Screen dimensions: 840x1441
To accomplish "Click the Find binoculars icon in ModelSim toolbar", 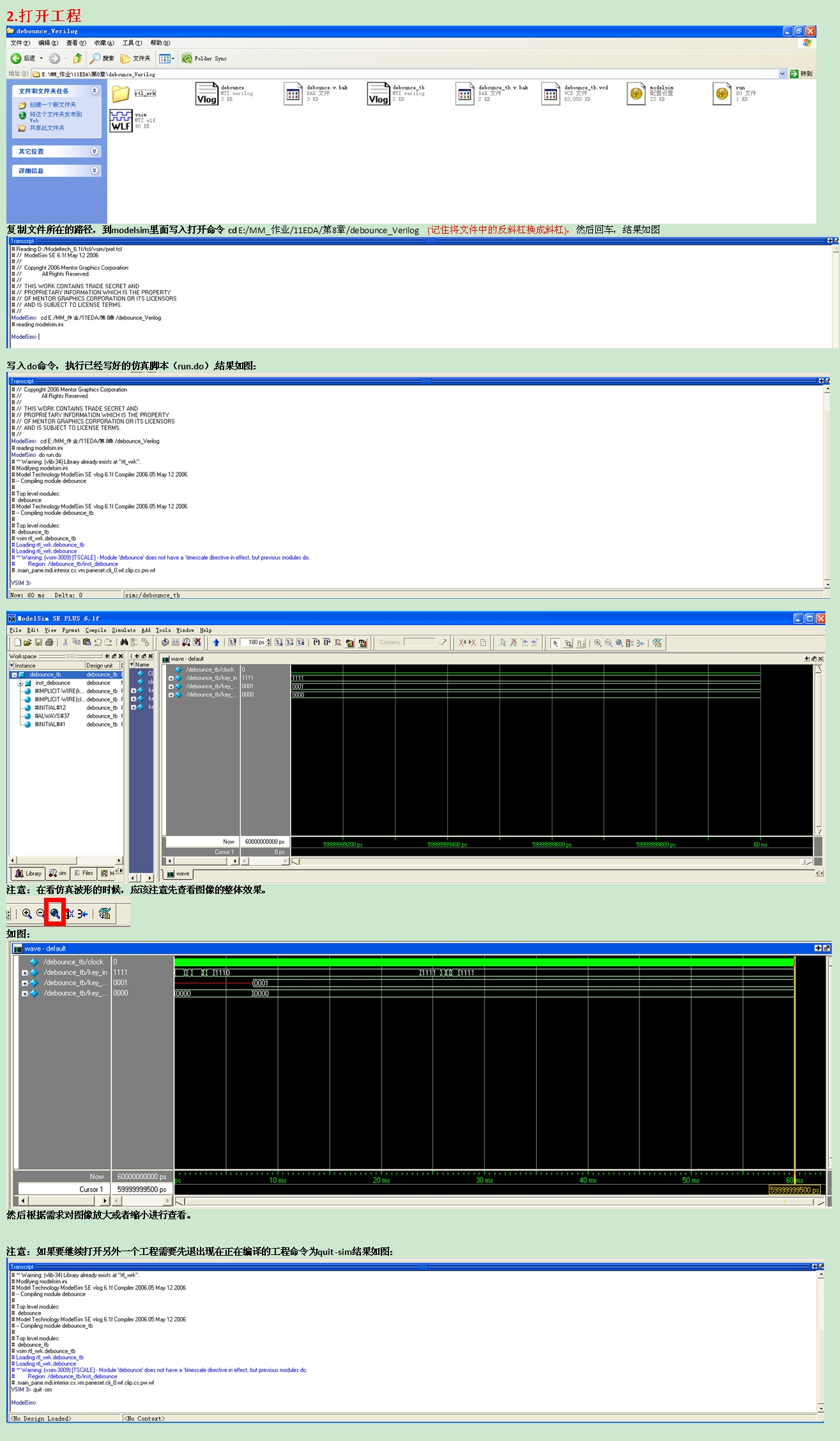I will pos(124,642).
